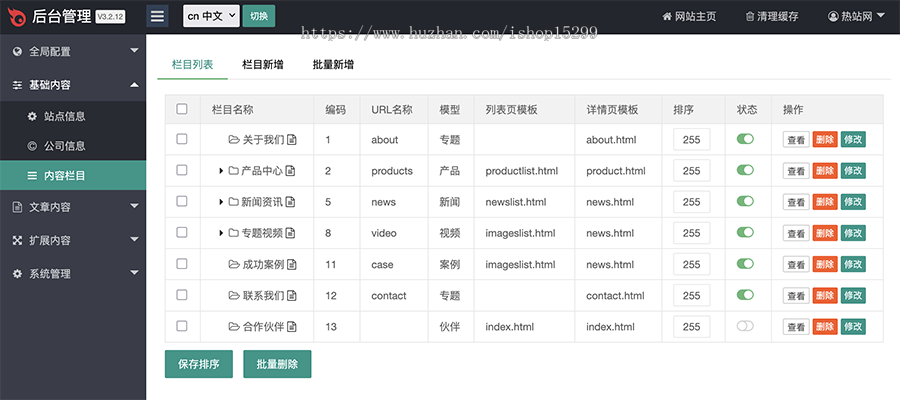This screenshot has width=900, height=400.
Task: Open the cn 中文 language dropdown
Action: coord(211,16)
